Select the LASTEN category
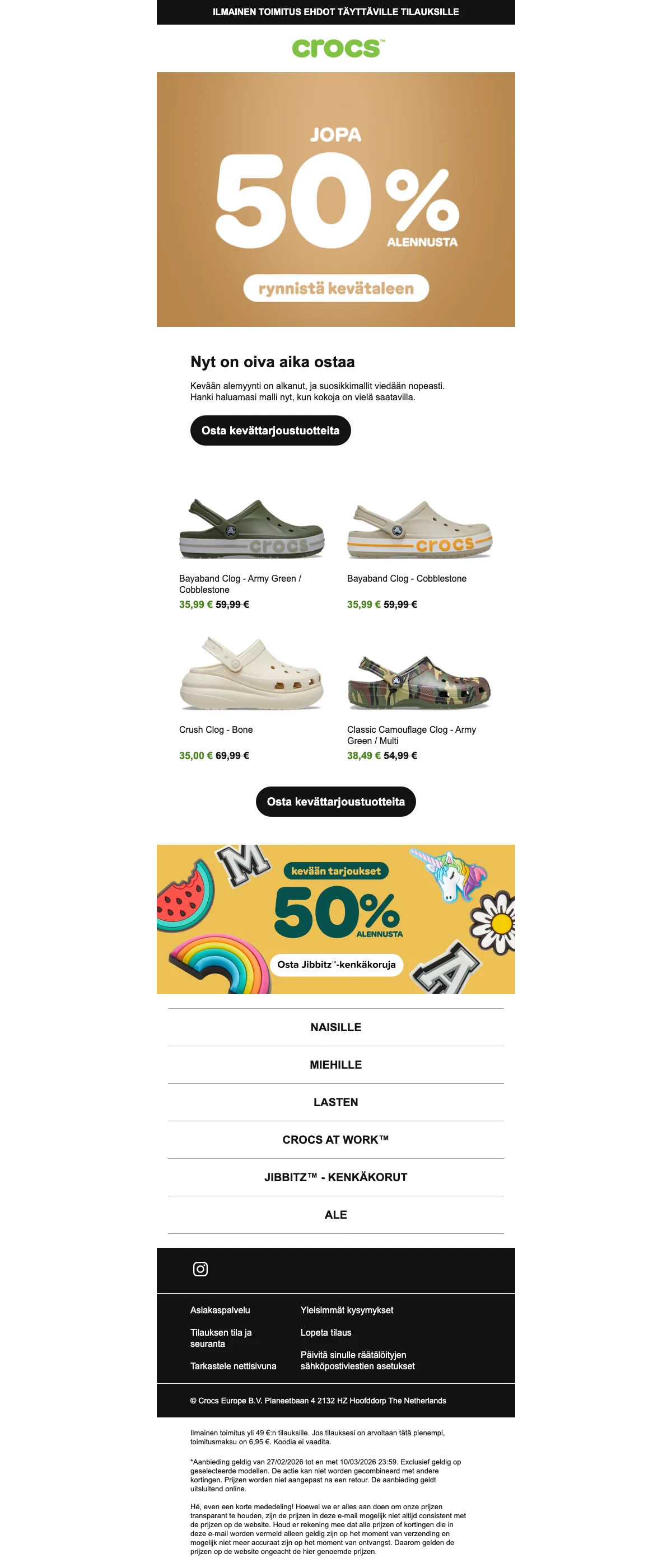 point(336,1102)
